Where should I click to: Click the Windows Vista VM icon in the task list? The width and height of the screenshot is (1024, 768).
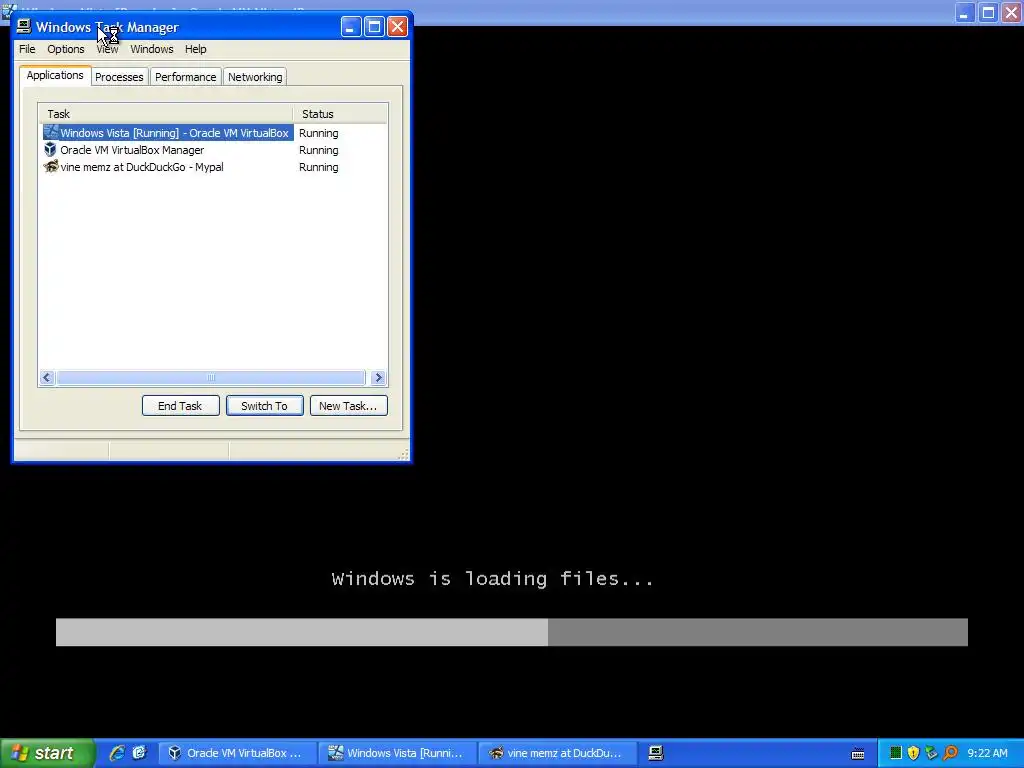tap(50, 132)
